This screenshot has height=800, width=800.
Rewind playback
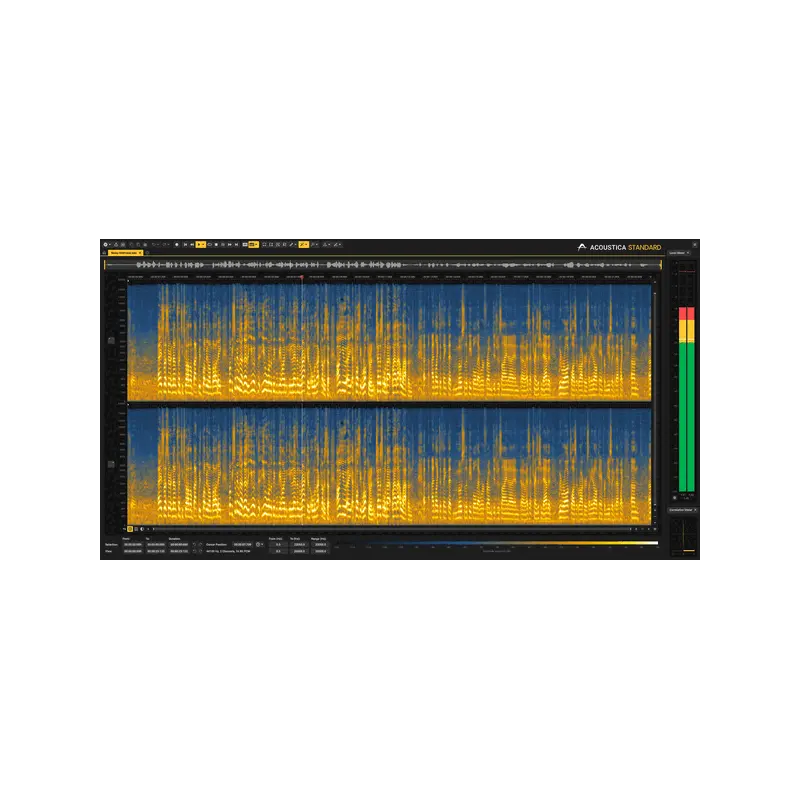click(x=192, y=245)
